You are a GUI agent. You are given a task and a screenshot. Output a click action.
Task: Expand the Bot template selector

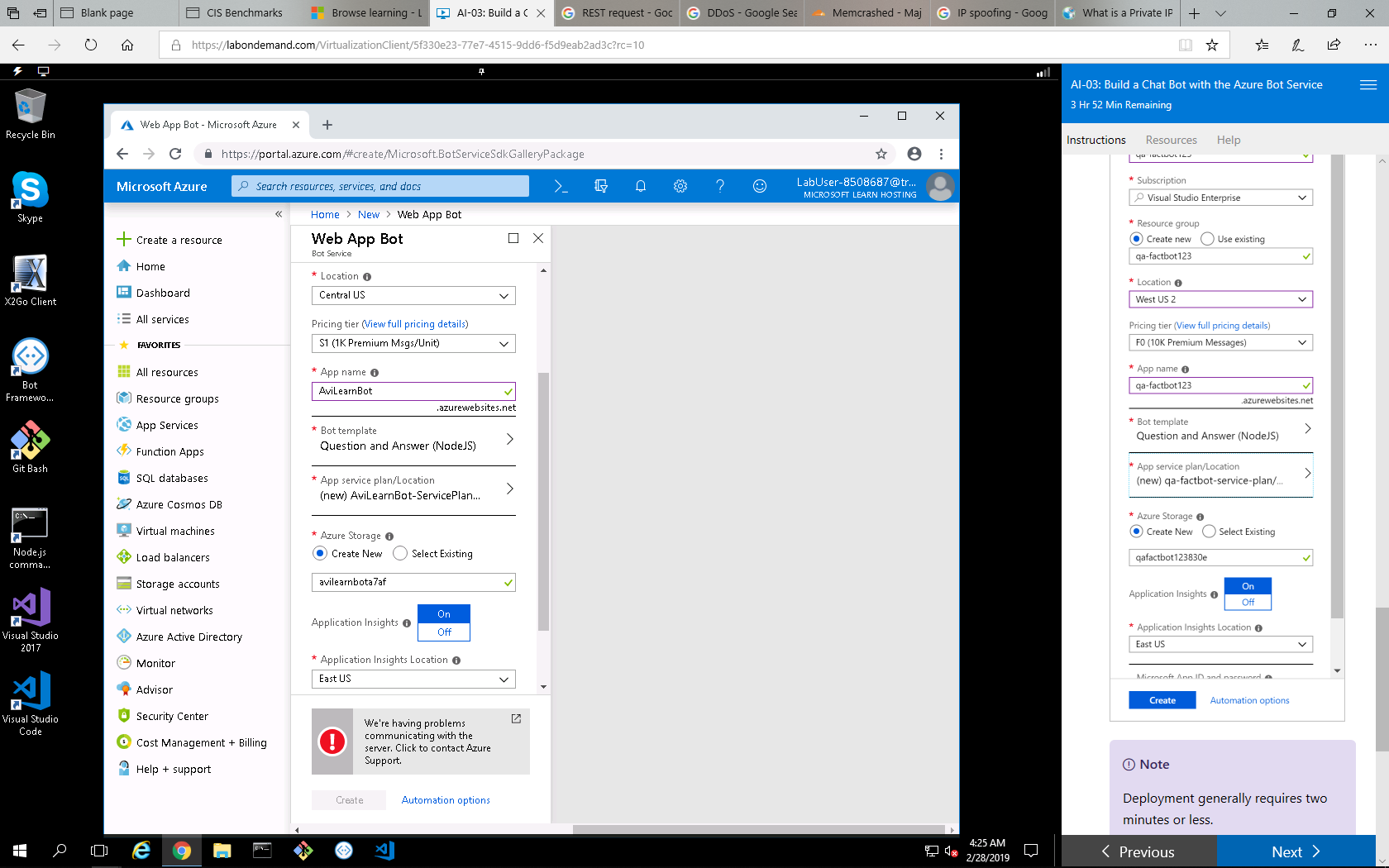pyautogui.click(x=413, y=441)
